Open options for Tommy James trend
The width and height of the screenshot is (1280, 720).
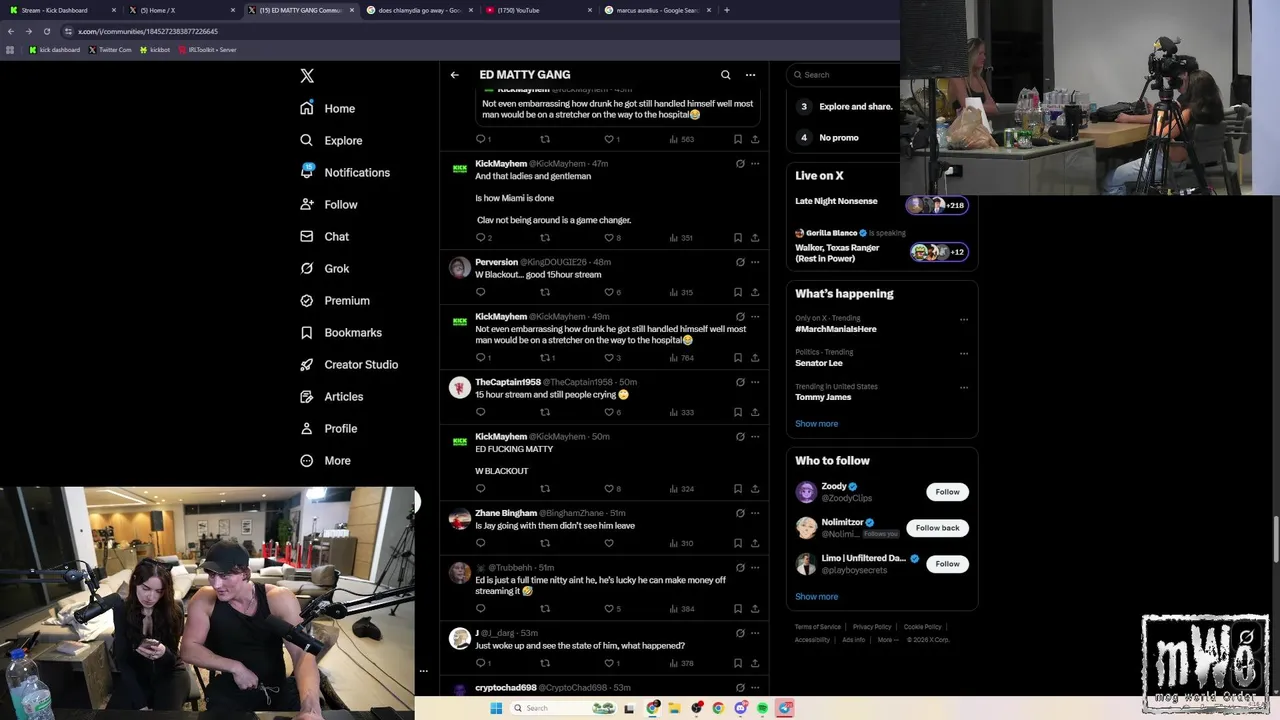tap(964, 388)
